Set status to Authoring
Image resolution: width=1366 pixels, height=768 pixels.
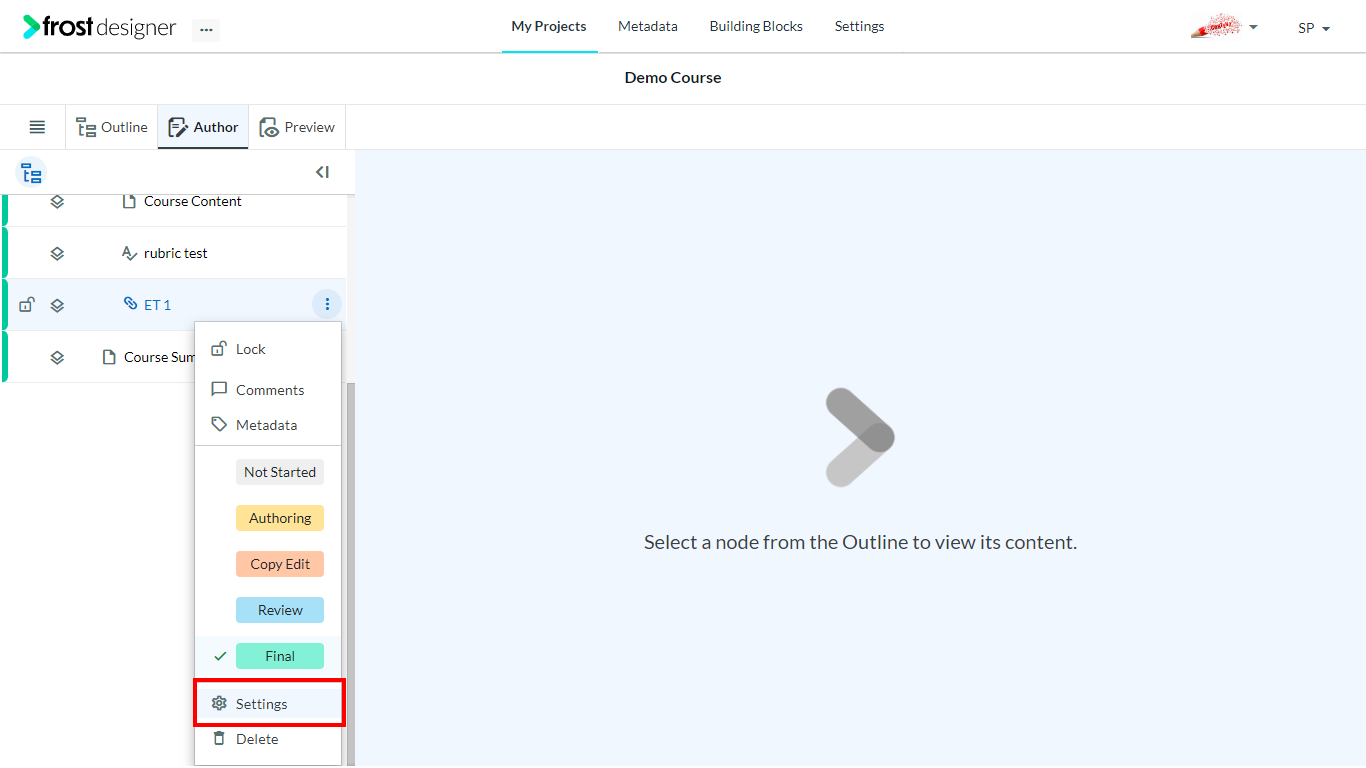pyautogui.click(x=280, y=518)
